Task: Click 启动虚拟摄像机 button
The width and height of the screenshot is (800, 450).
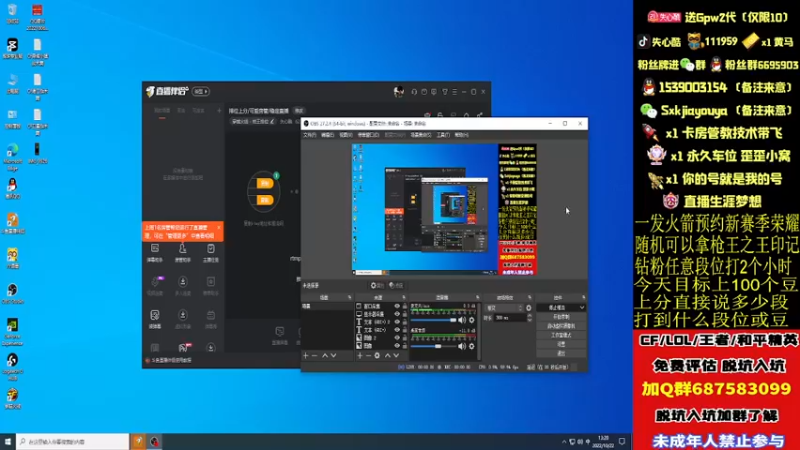Action: point(561,326)
